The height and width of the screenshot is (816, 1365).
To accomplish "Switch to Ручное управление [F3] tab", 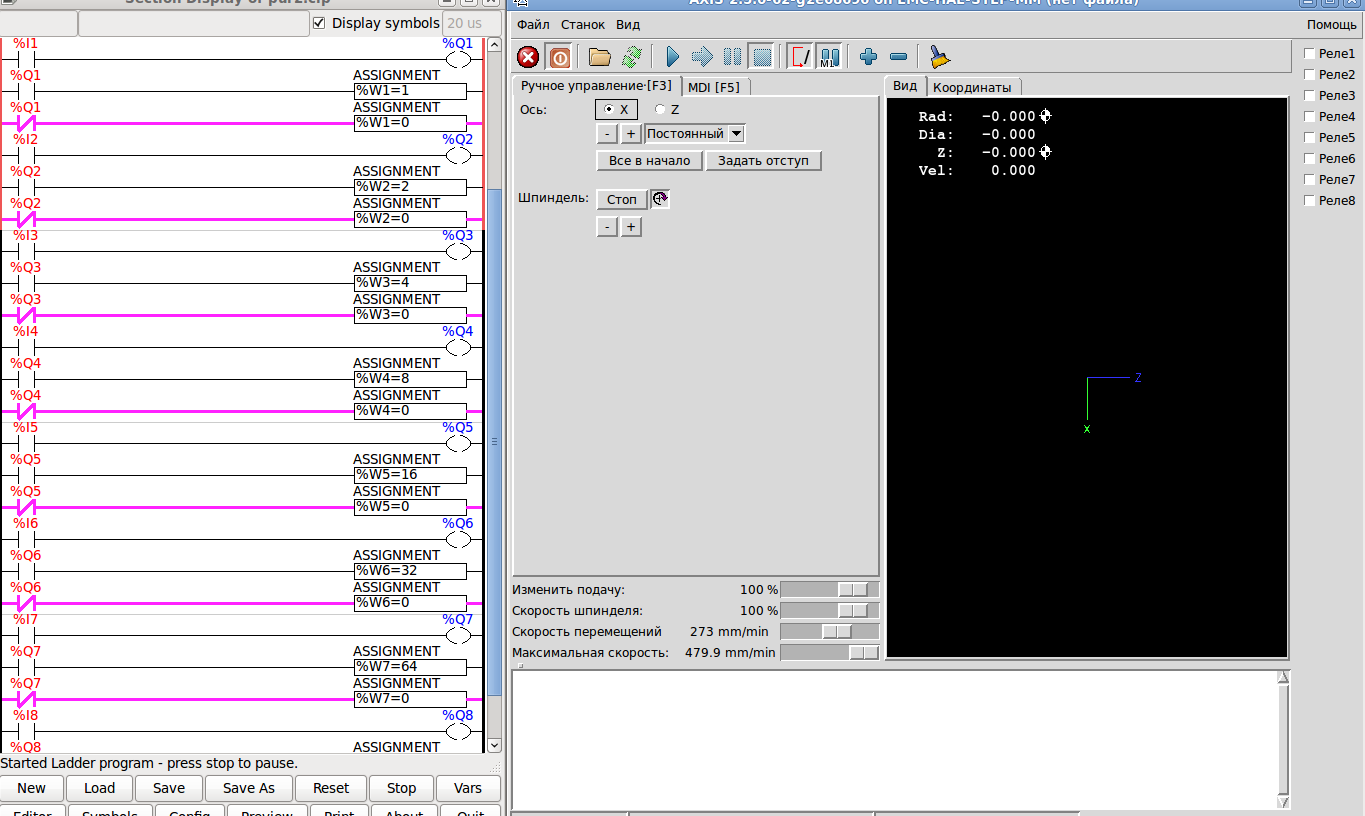I will 596,86.
